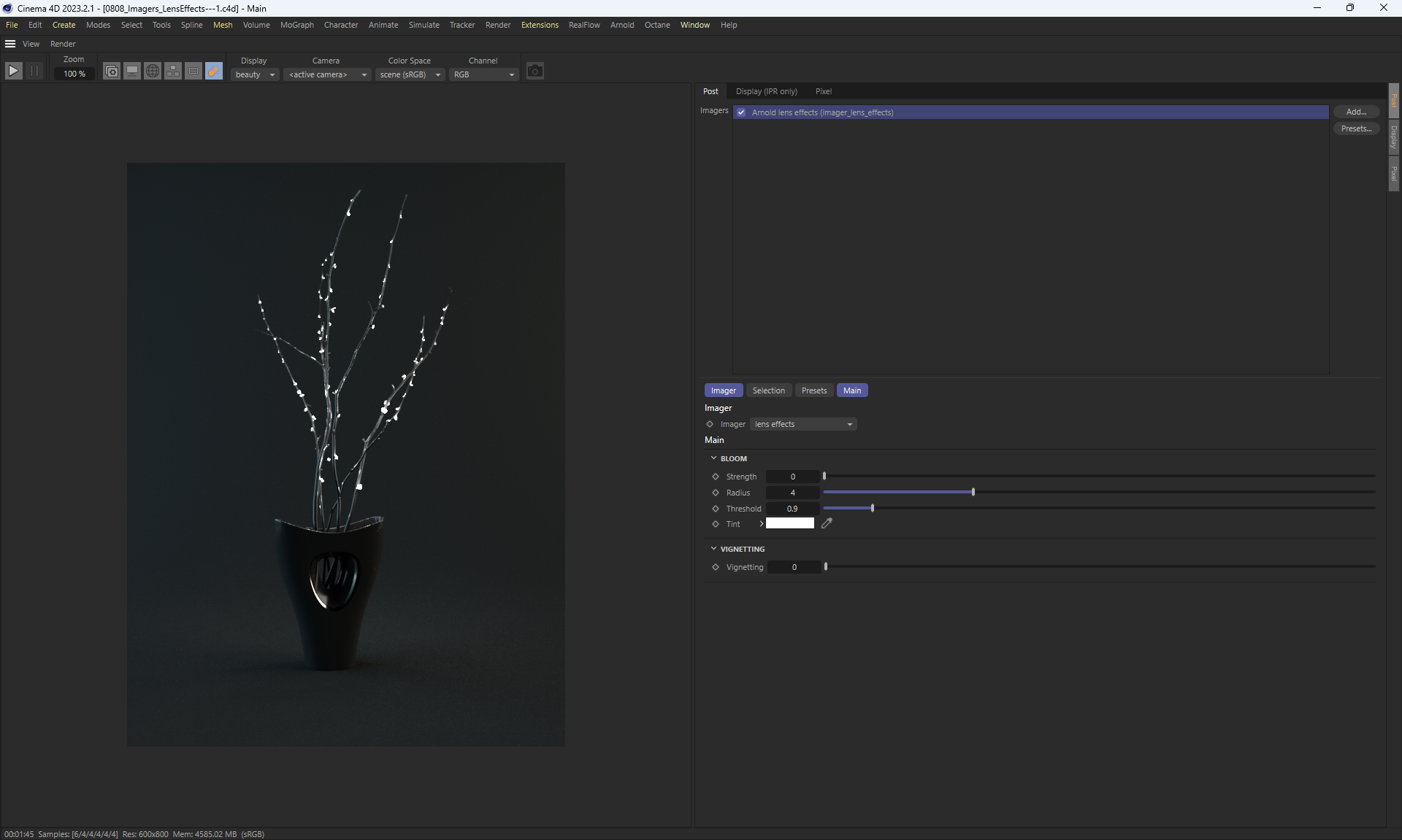Click the three-squares hierarchy toolbar icon
The width and height of the screenshot is (1402, 840).
173,71
